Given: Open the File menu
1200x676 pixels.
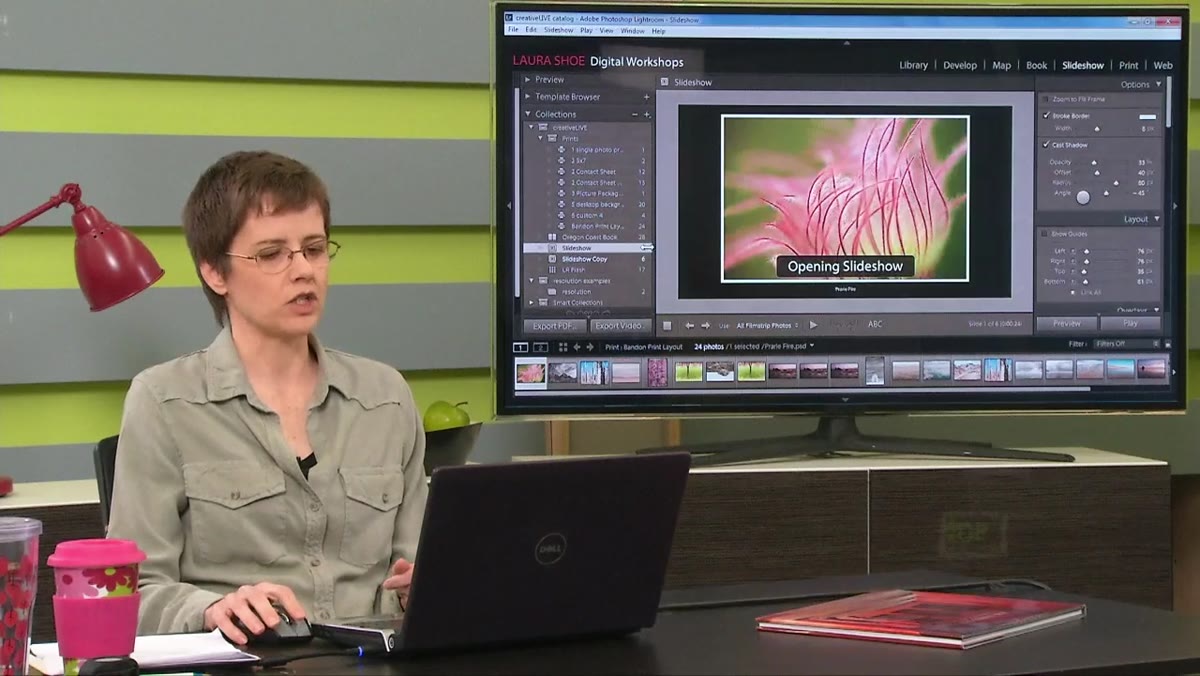Looking at the screenshot, I should click(513, 31).
